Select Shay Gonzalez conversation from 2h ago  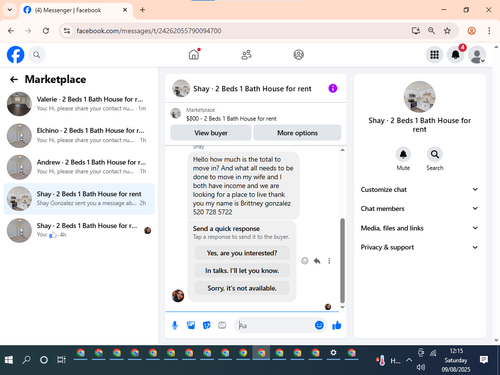(x=79, y=199)
